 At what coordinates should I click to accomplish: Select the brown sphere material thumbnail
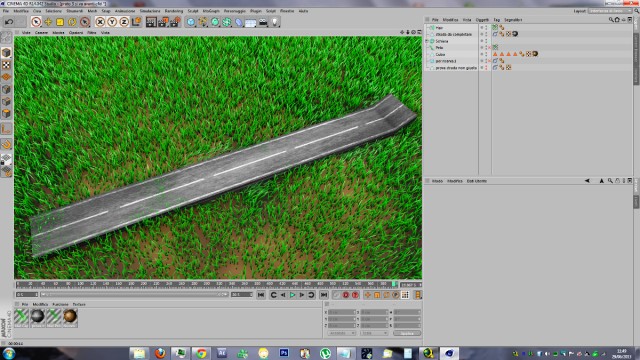(x=70, y=317)
